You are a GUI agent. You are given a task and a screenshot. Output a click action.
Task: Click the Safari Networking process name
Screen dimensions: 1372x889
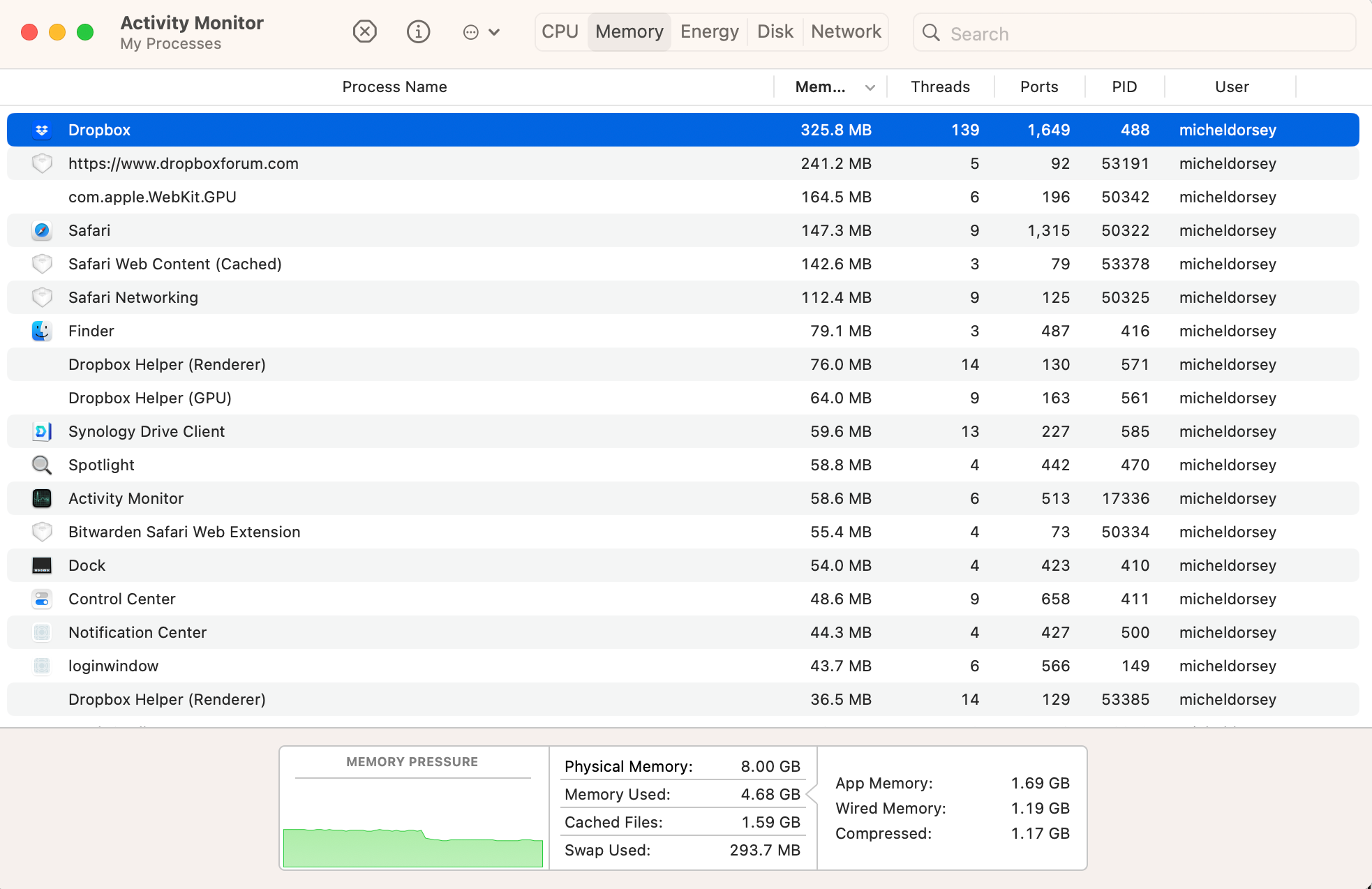133,297
